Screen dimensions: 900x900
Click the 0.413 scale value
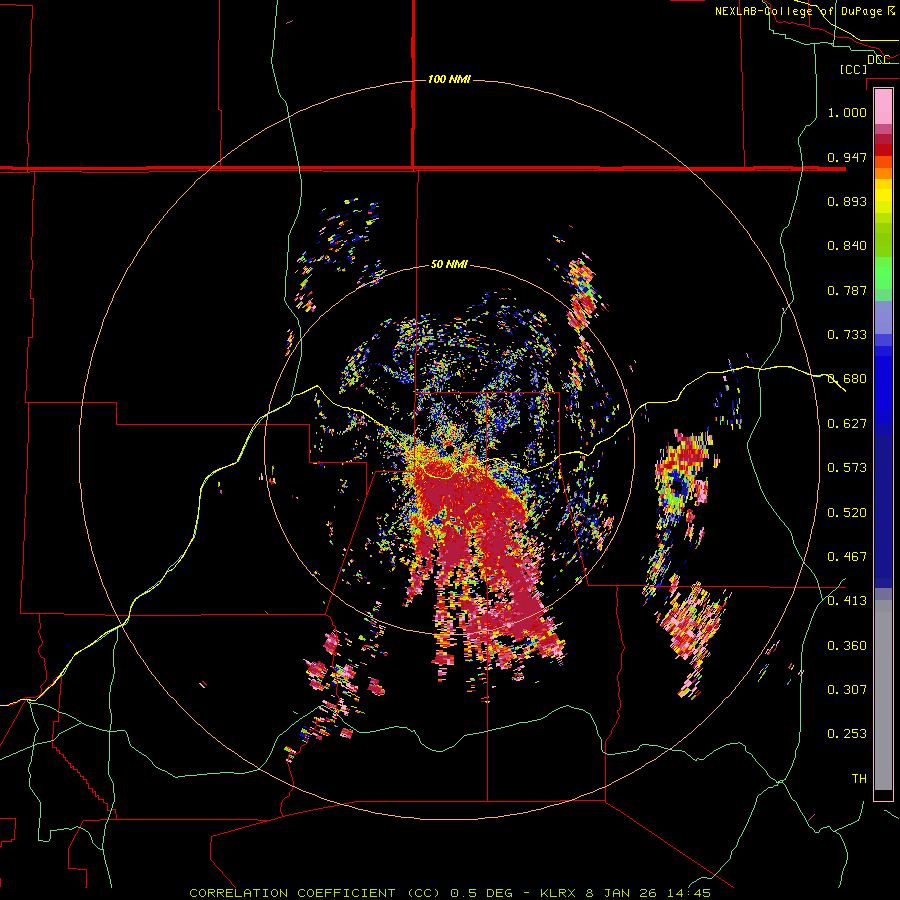(x=847, y=601)
